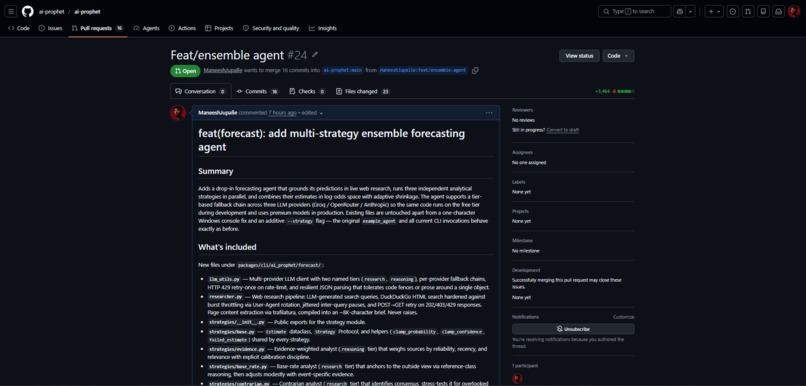
Task: Click the Development sidebar heading
Action: pos(525,270)
